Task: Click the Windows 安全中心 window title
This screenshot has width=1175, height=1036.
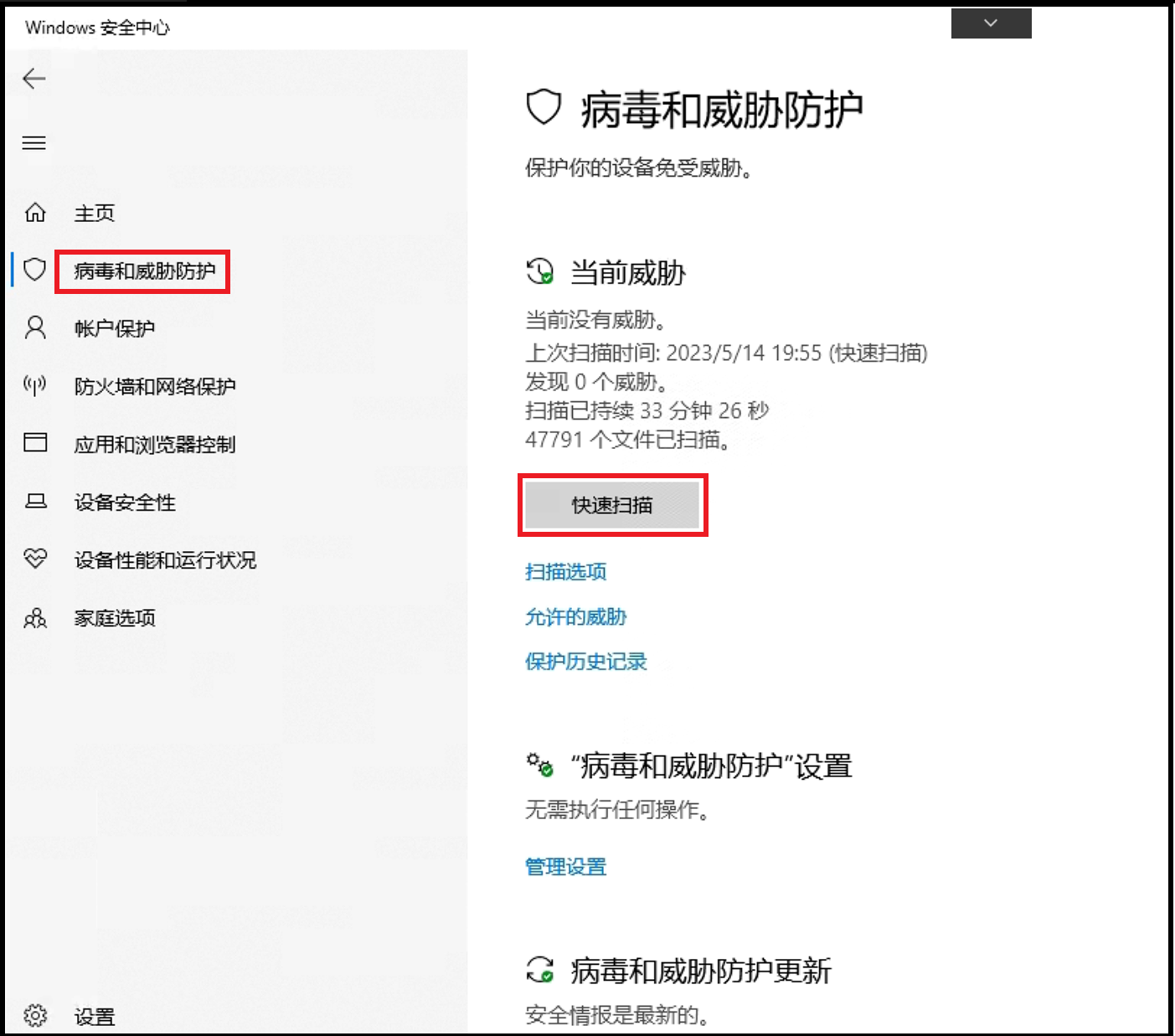Action: coord(97,28)
